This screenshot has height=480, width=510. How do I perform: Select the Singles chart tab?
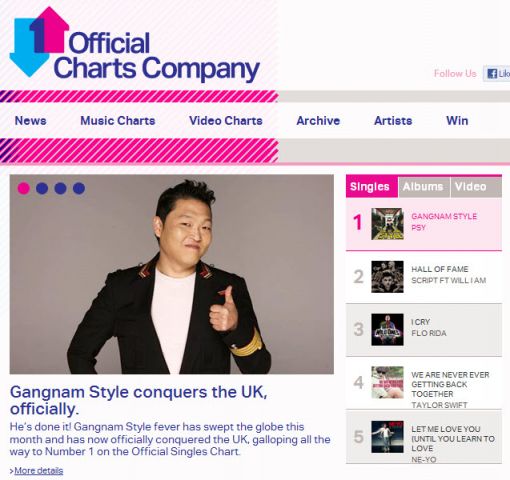pos(372,186)
